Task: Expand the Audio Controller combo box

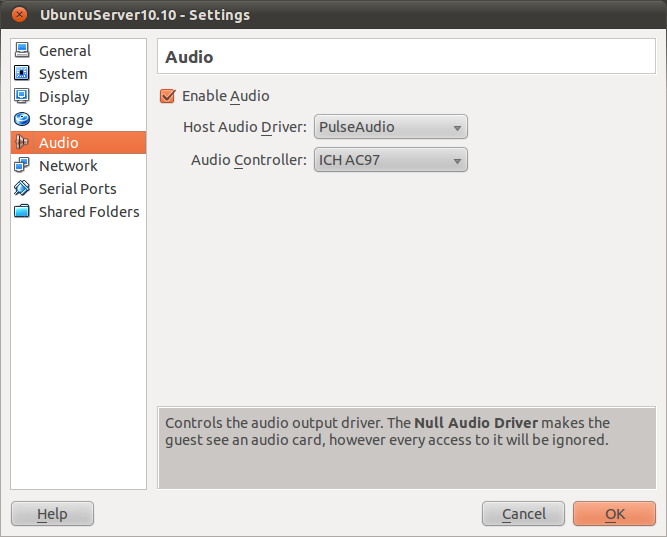Action: pos(390,160)
